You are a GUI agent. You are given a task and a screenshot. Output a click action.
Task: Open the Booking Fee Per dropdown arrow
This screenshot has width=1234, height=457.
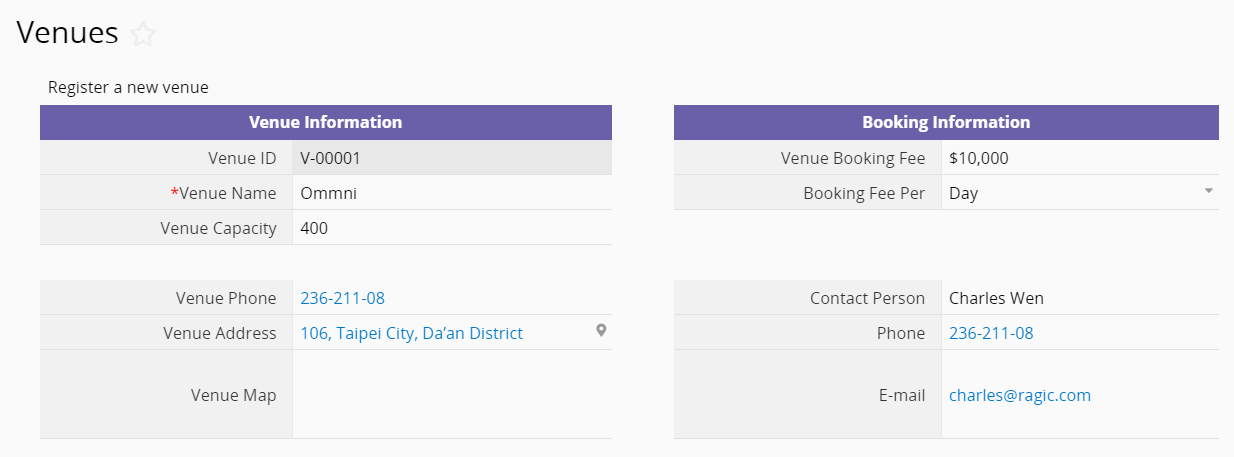(x=1208, y=190)
